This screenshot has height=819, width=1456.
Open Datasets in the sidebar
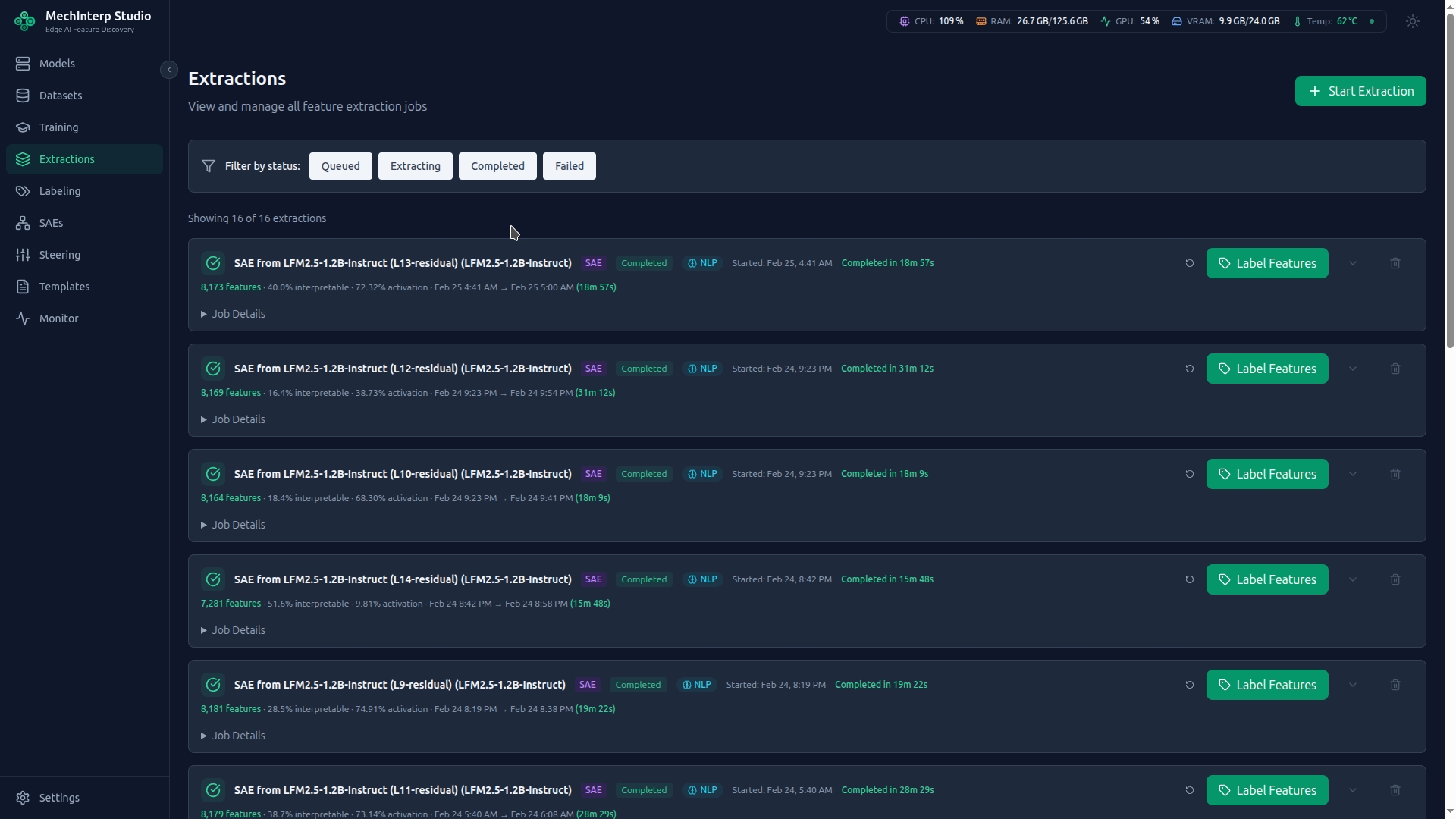click(x=84, y=96)
